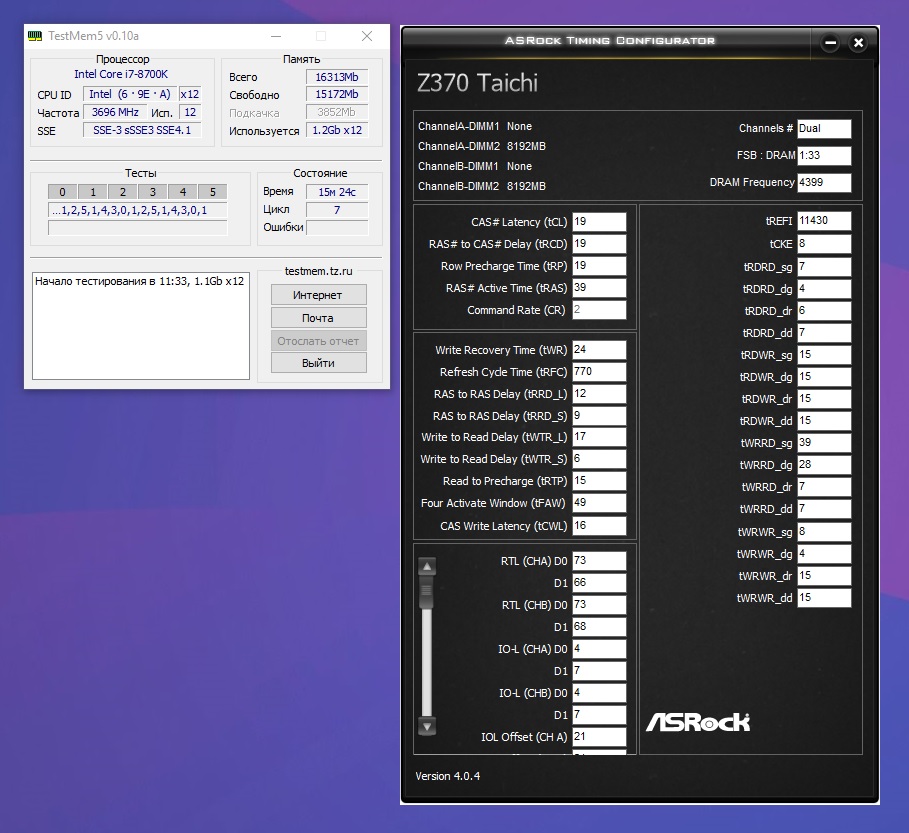Click the Почта button

(x=318, y=318)
